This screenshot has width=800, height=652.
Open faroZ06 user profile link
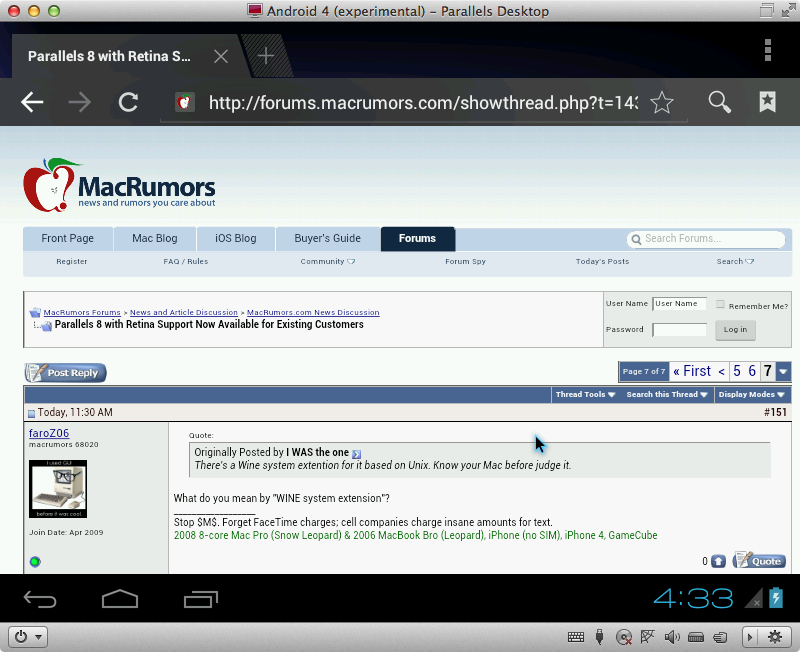coord(49,433)
